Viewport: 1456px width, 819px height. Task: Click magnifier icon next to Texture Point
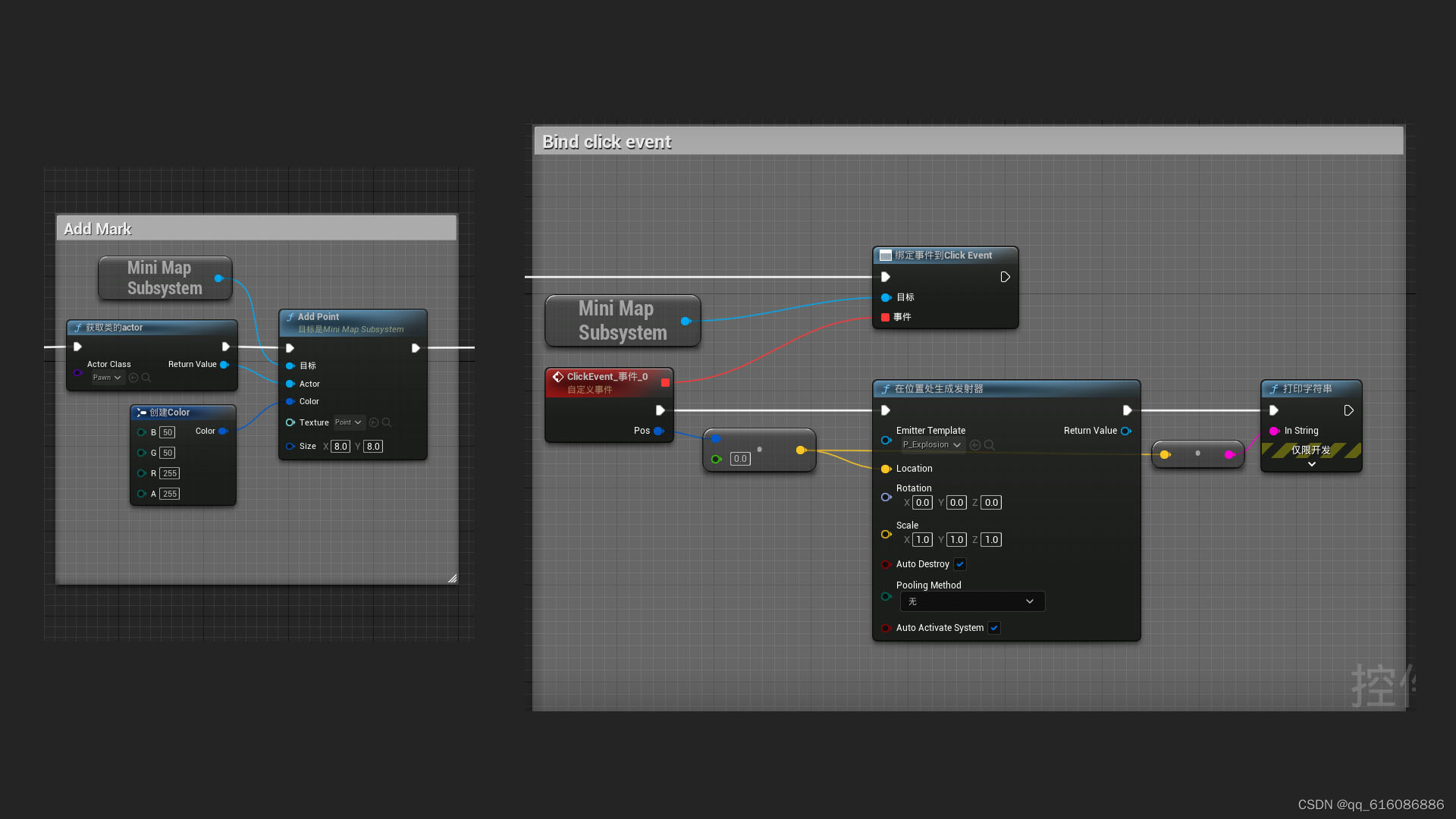coord(387,422)
